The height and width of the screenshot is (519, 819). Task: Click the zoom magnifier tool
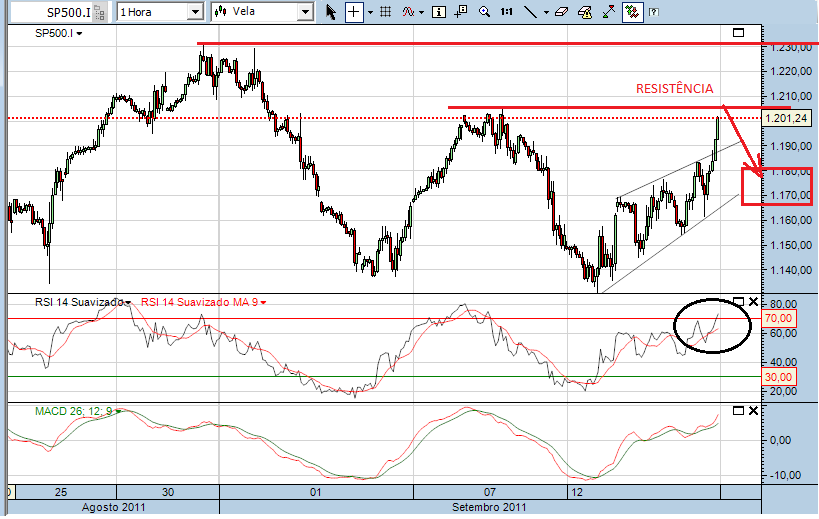coord(484,12)
